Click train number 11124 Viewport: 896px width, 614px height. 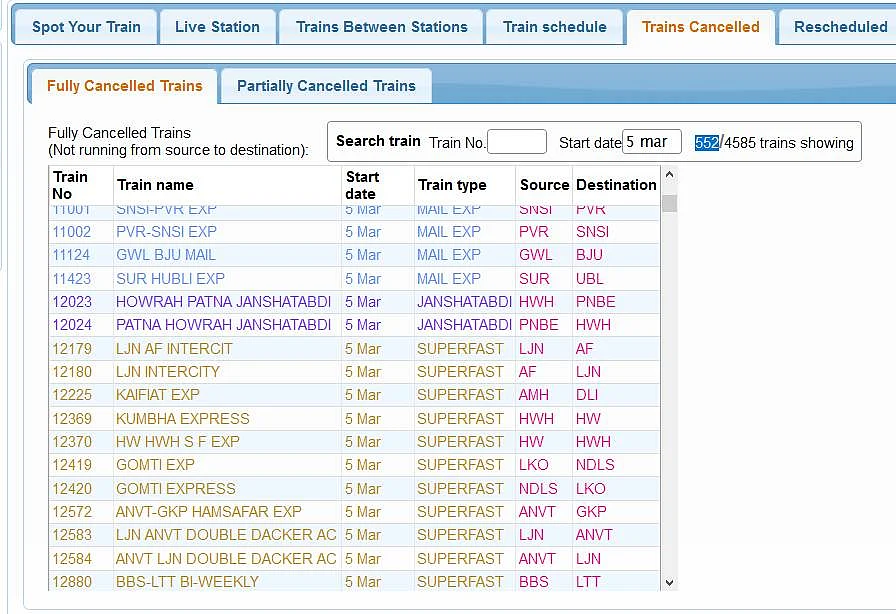(x=71, y=255)
